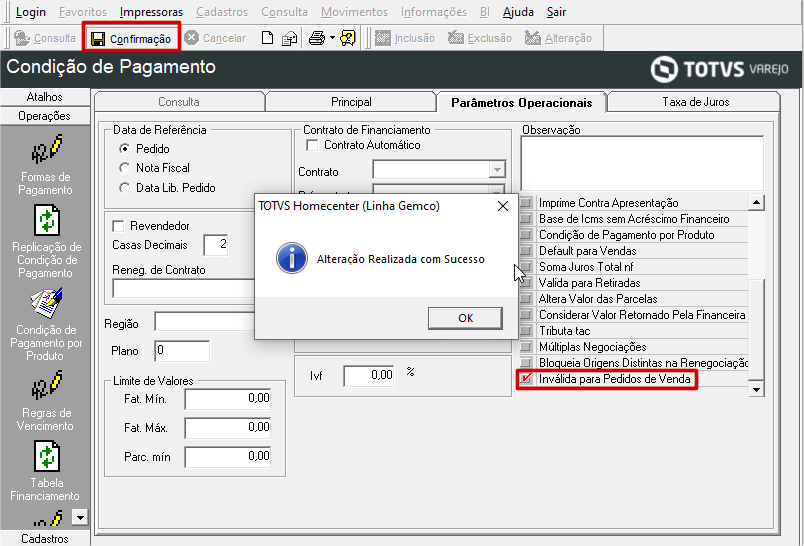Open the printer dropdown arrow
Image resolution: width=804 pixels, height=546 pixels.
pyautogui.click(x=332, y=38)
